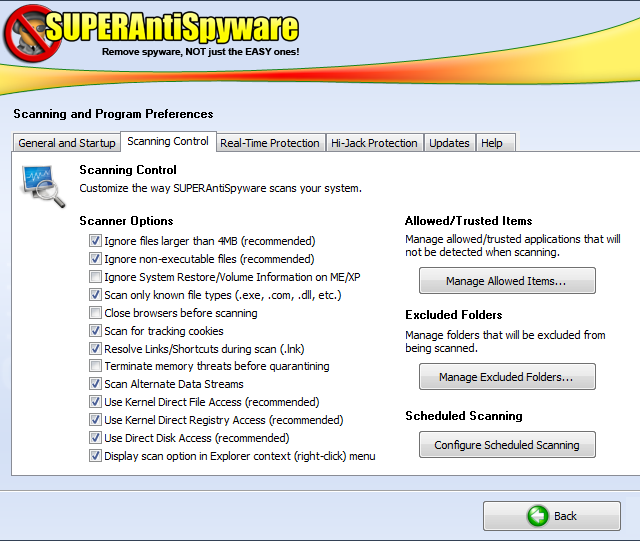Viewport: 640px width, 541px height.
Task: Click Configure Scheduled Scanning button
Action: (507, 445)
